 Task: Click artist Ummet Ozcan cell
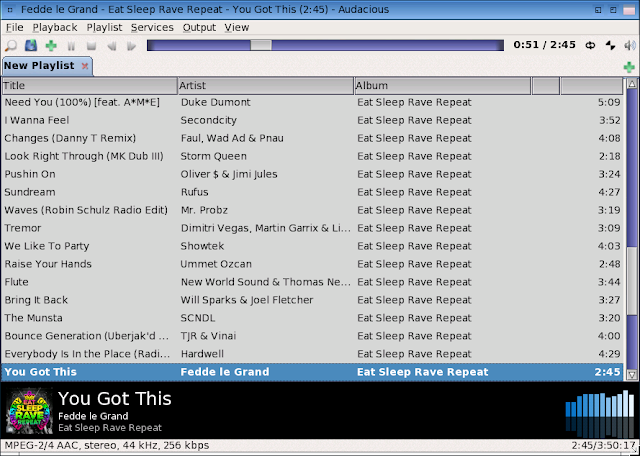click(x=216, y=264)
